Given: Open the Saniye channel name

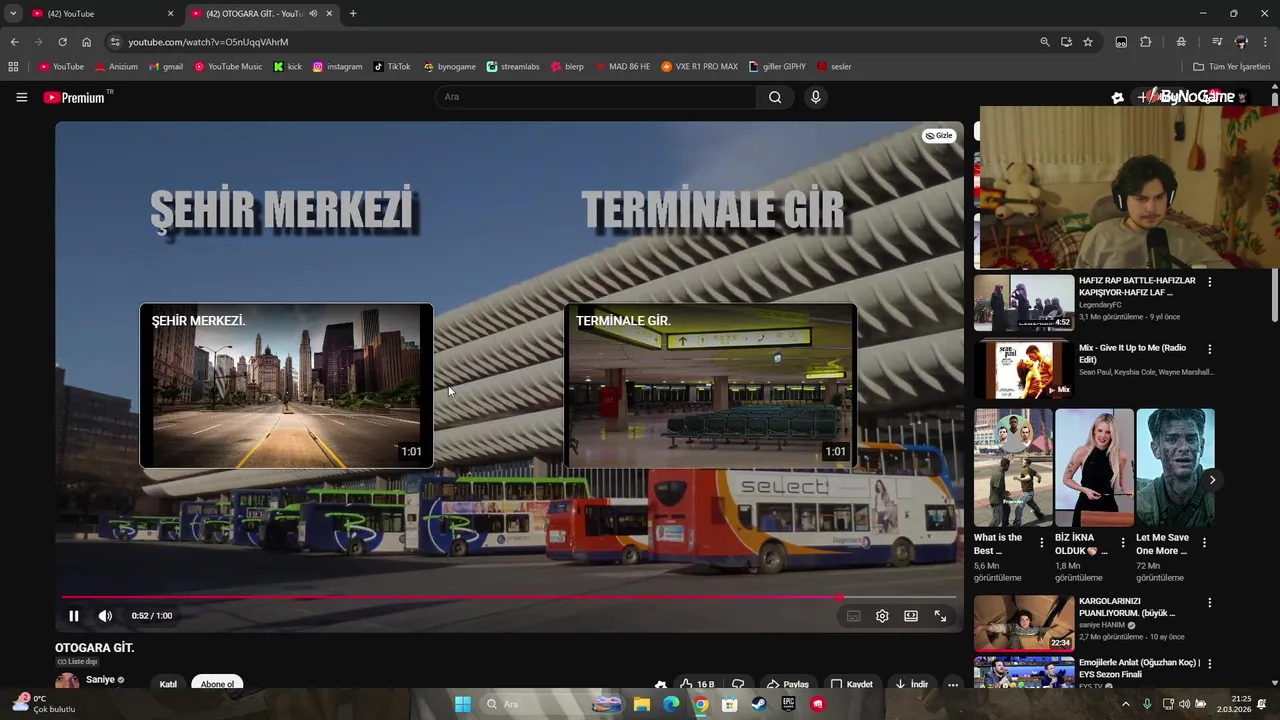Looking at the screenshot, I should click(100, 680).
